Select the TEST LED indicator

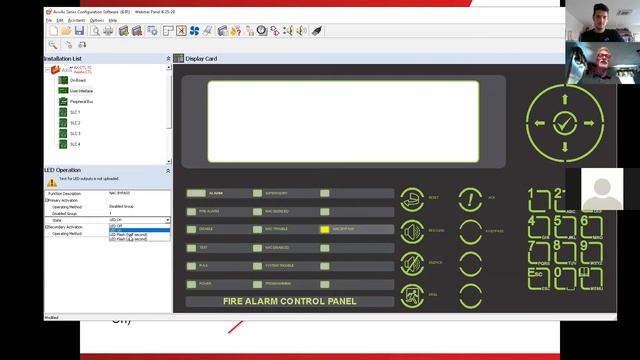(x=191, y=248)
